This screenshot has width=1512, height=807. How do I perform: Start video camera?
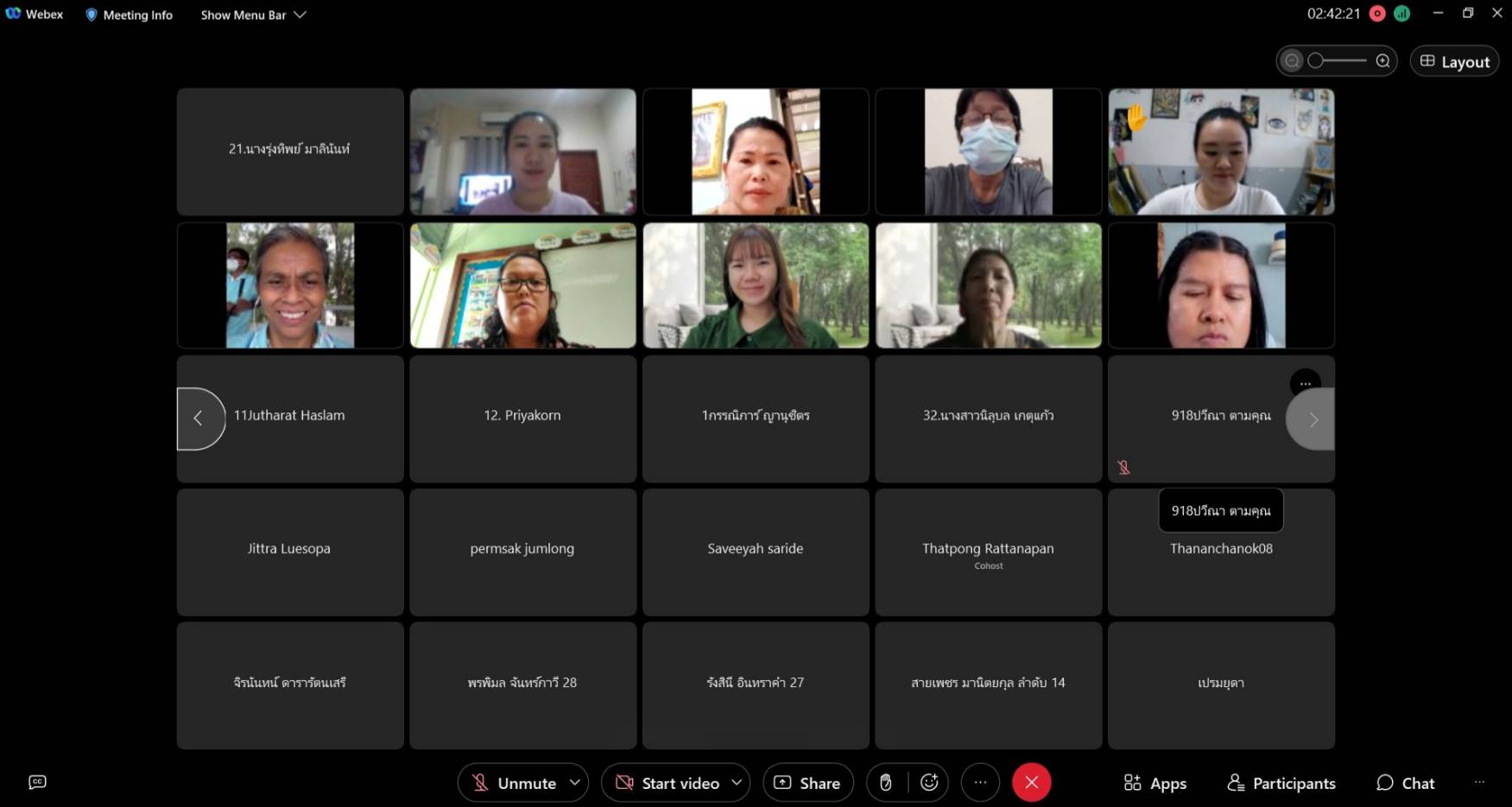click(x=667, y=783)
